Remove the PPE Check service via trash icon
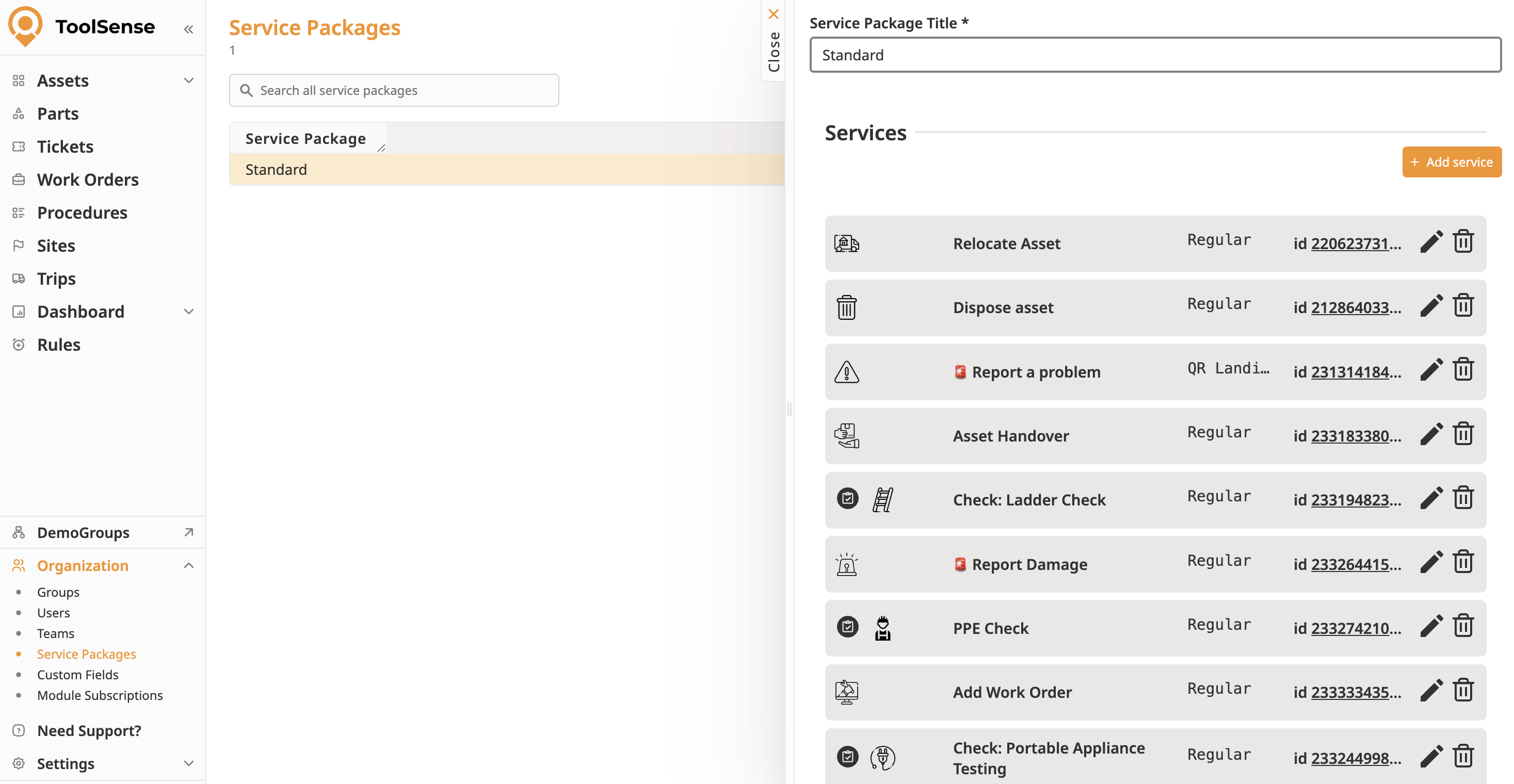 [1462, 627]
